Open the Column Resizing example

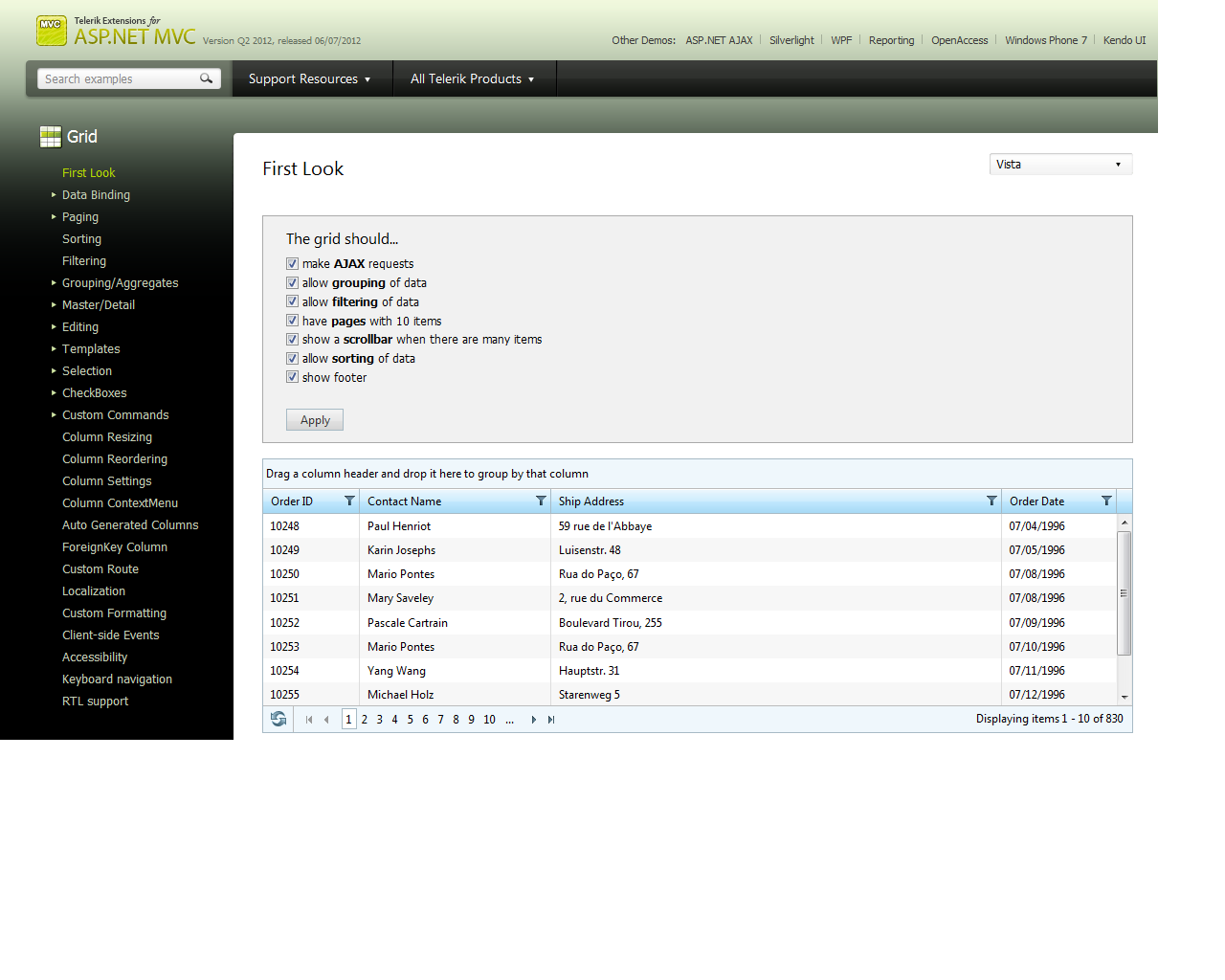(x=107, y=436)
